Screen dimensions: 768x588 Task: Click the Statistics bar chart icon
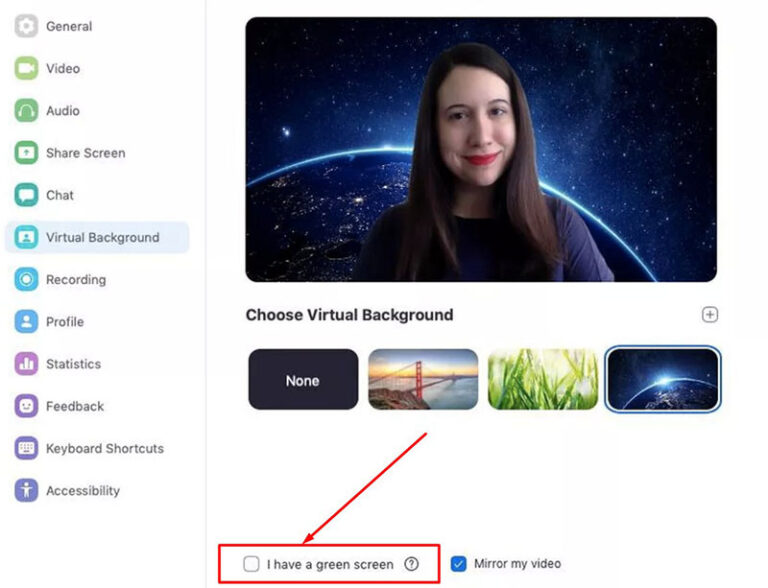tap(26, 364)
